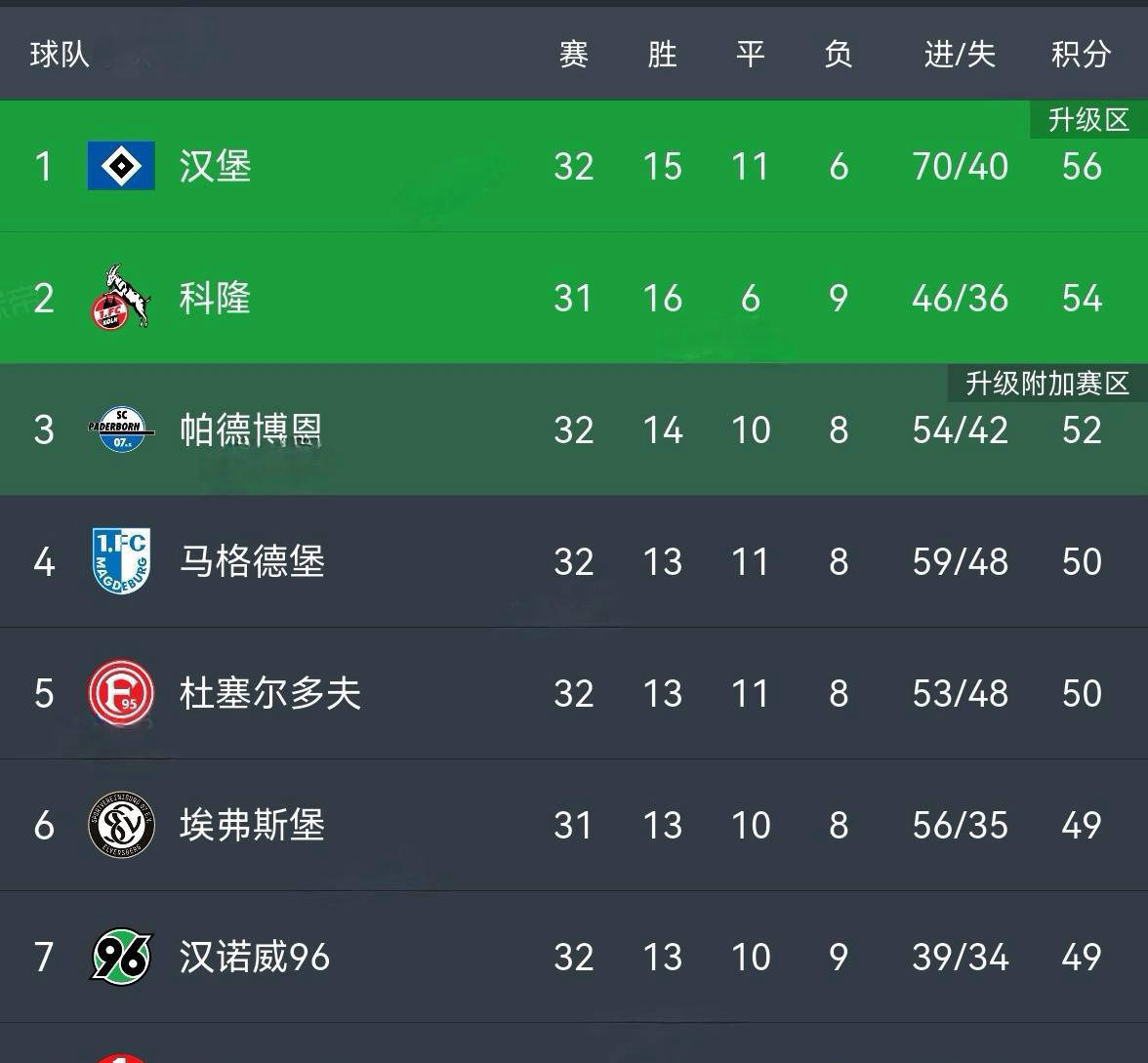The image size is (1148, 1063).
Task: Click the Fortuna Düsseldorf F95 logo
Action: tap(121, 693)
